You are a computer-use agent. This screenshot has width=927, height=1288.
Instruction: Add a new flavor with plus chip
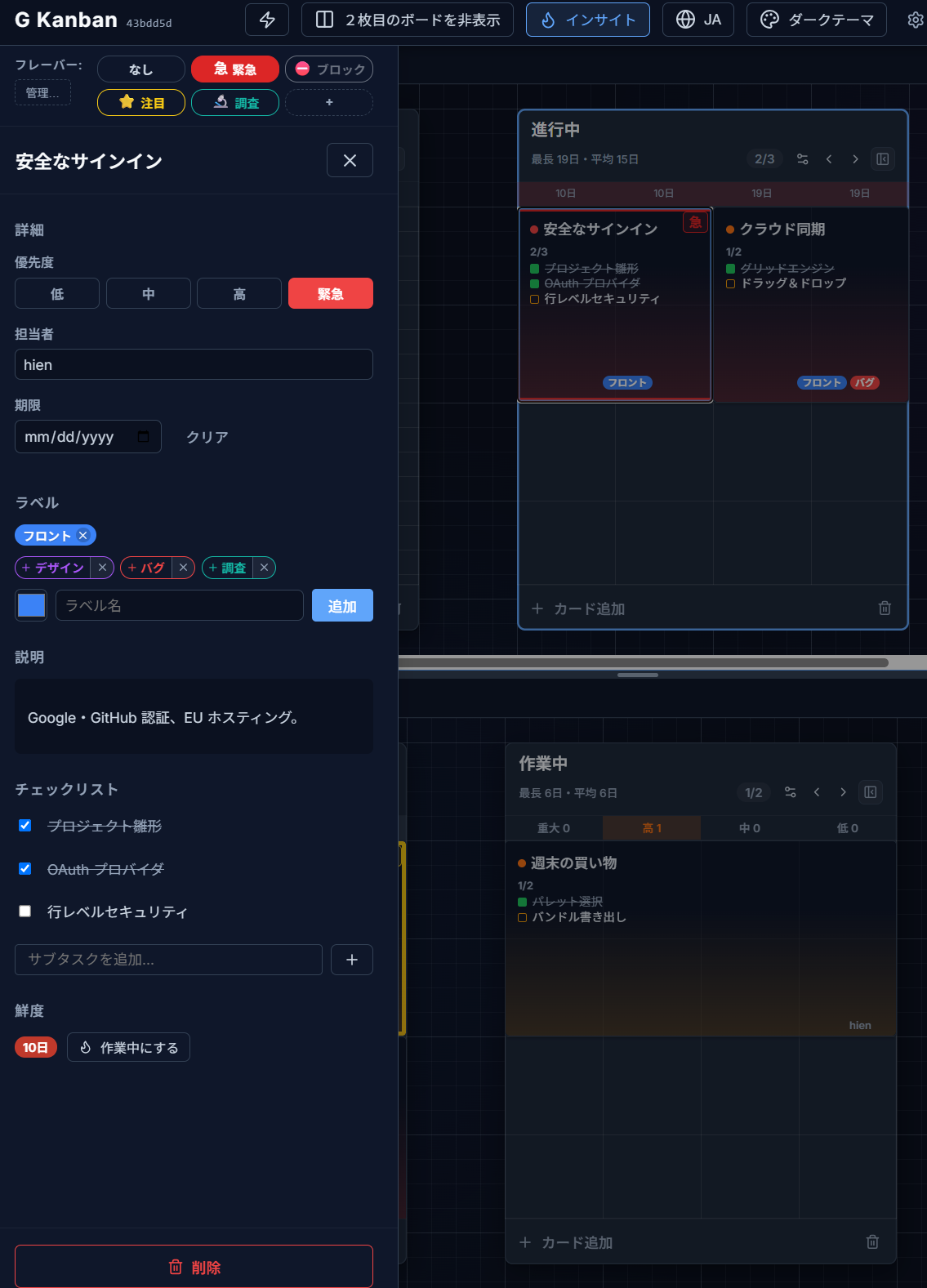tap(329, 102)
